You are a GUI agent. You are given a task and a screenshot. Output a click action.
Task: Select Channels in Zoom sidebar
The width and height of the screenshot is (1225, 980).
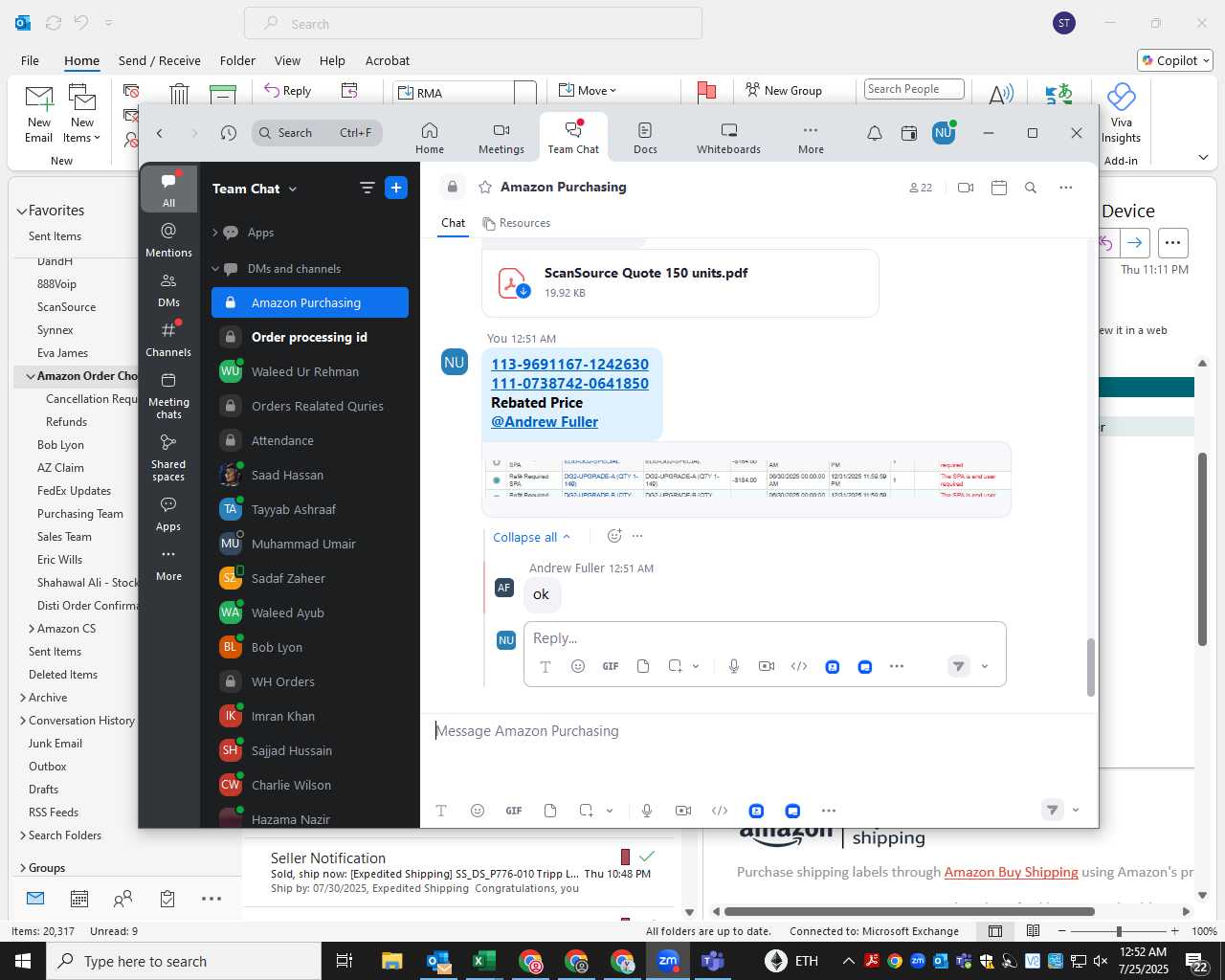click(168, 340)
